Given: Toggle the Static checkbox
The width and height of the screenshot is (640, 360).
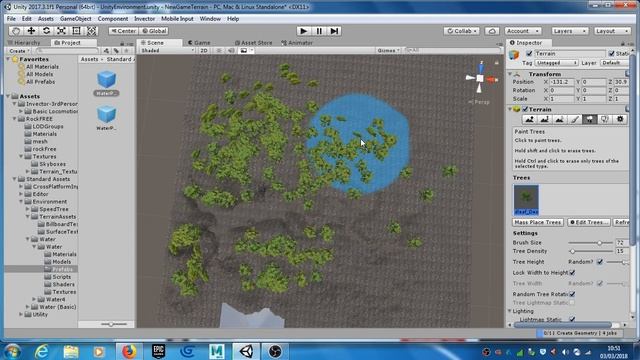Looking at the screenshot, I should click(x=611, y=53).
